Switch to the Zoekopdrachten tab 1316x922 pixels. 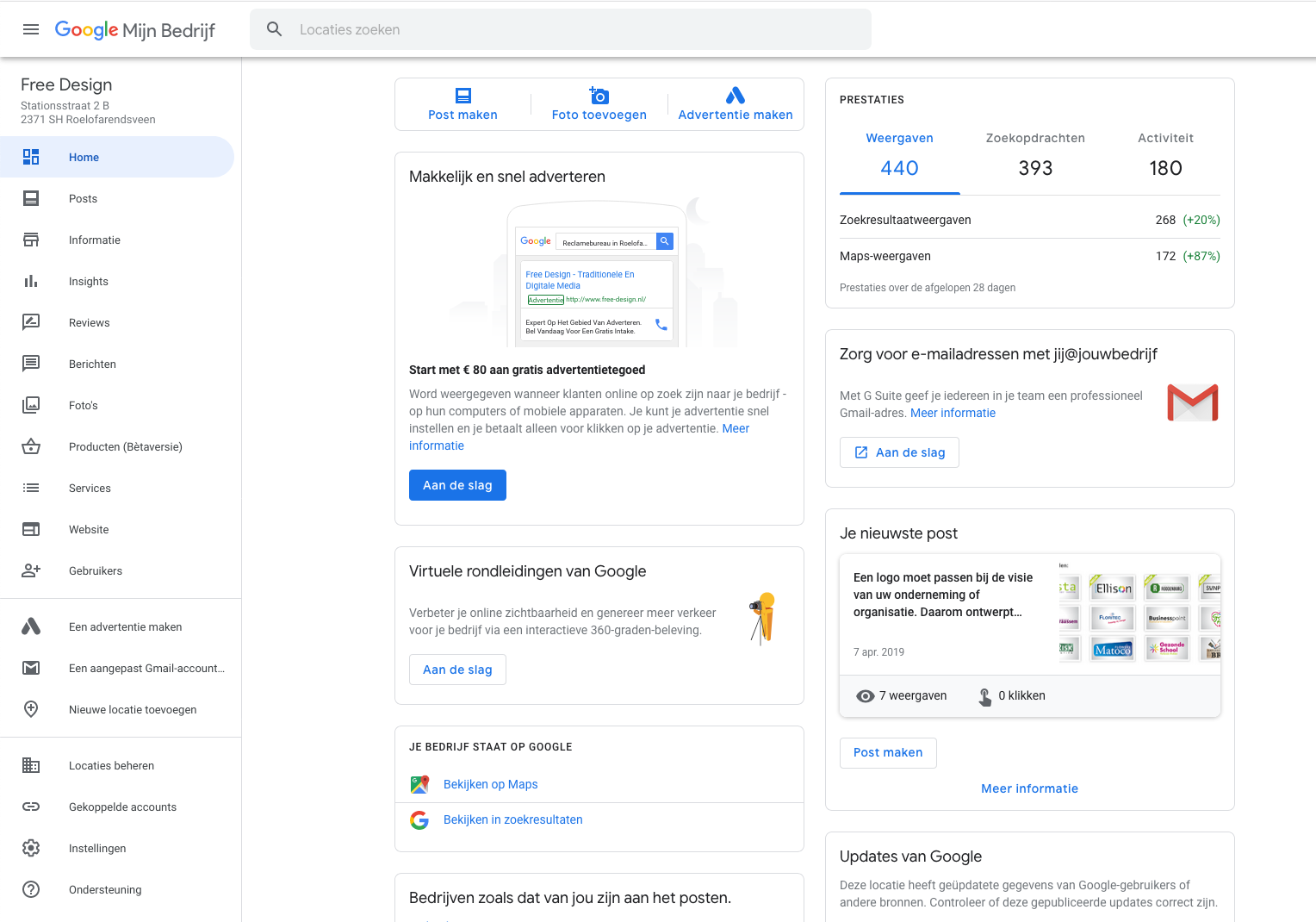click(x=1035, y=155)
